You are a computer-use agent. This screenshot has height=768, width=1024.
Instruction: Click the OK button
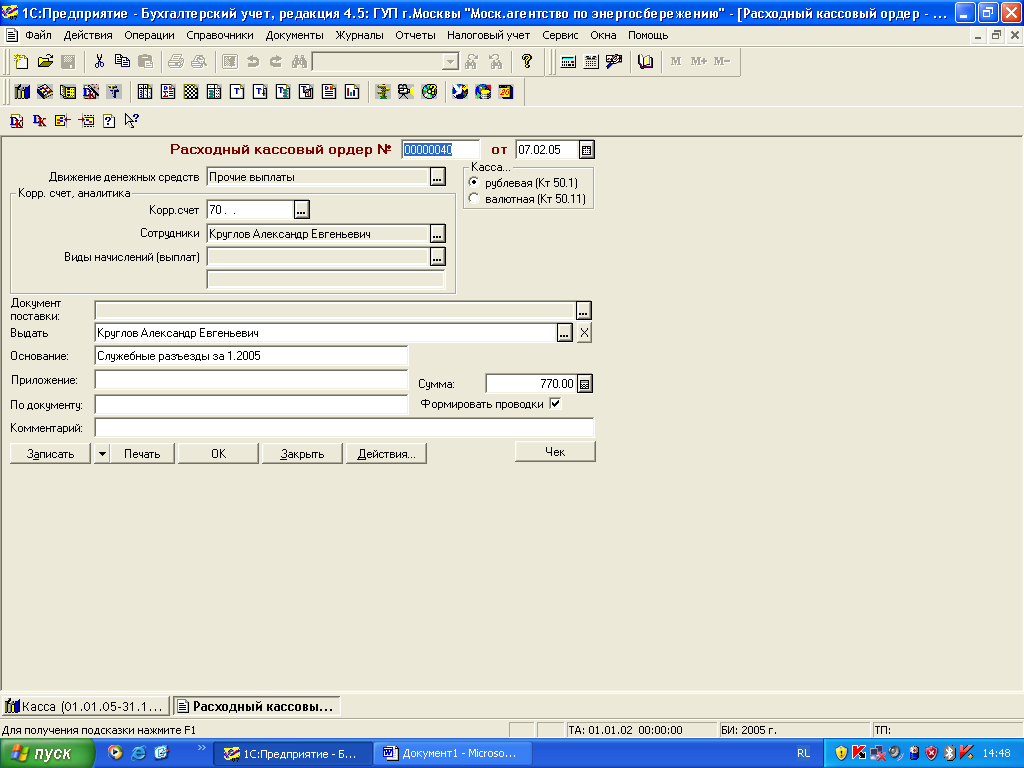coord(219,454)
